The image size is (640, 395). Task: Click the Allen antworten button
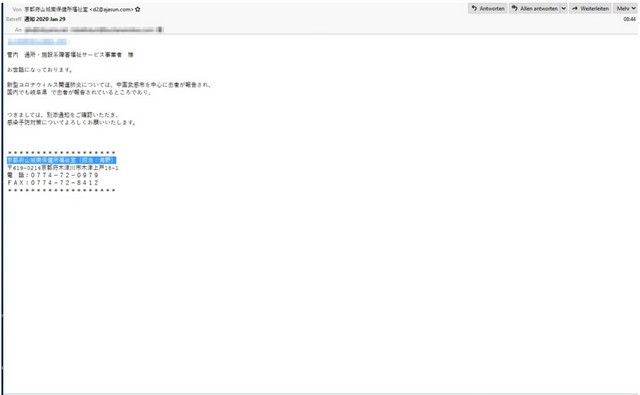pyautogui.click(x=534, y=9)
